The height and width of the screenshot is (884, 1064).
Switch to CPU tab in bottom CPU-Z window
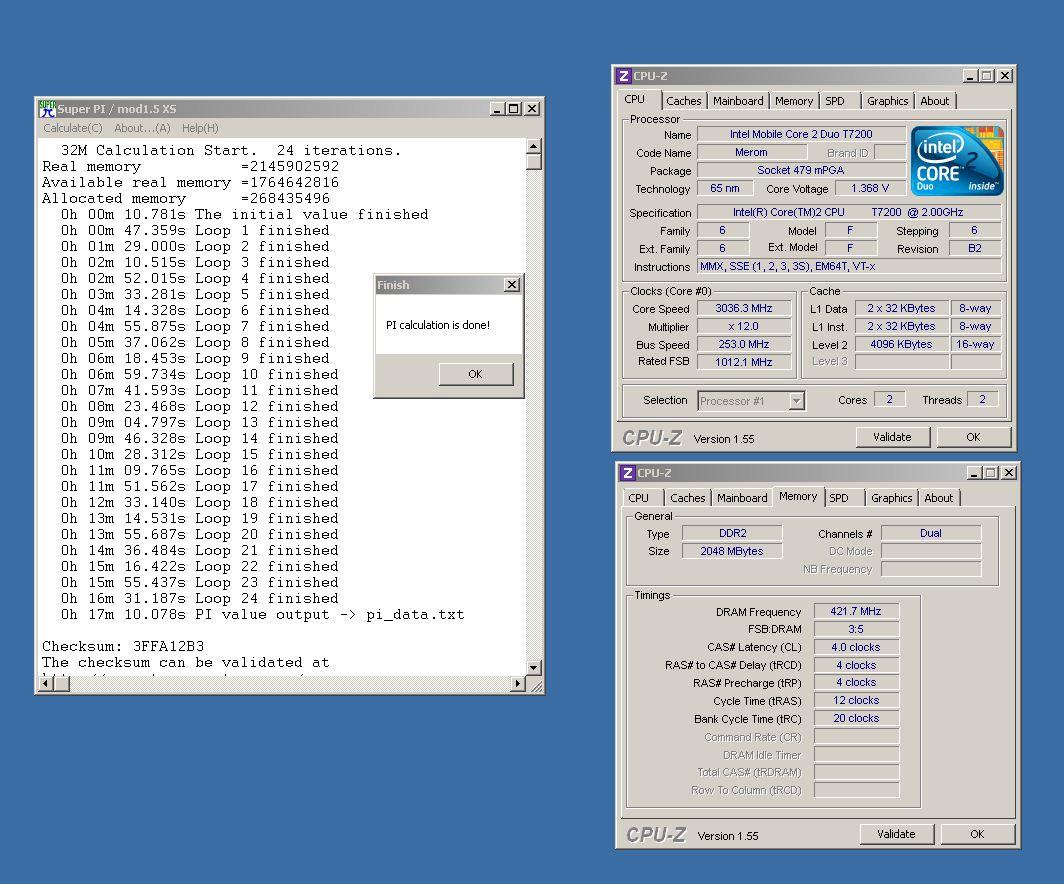[639, 498]
